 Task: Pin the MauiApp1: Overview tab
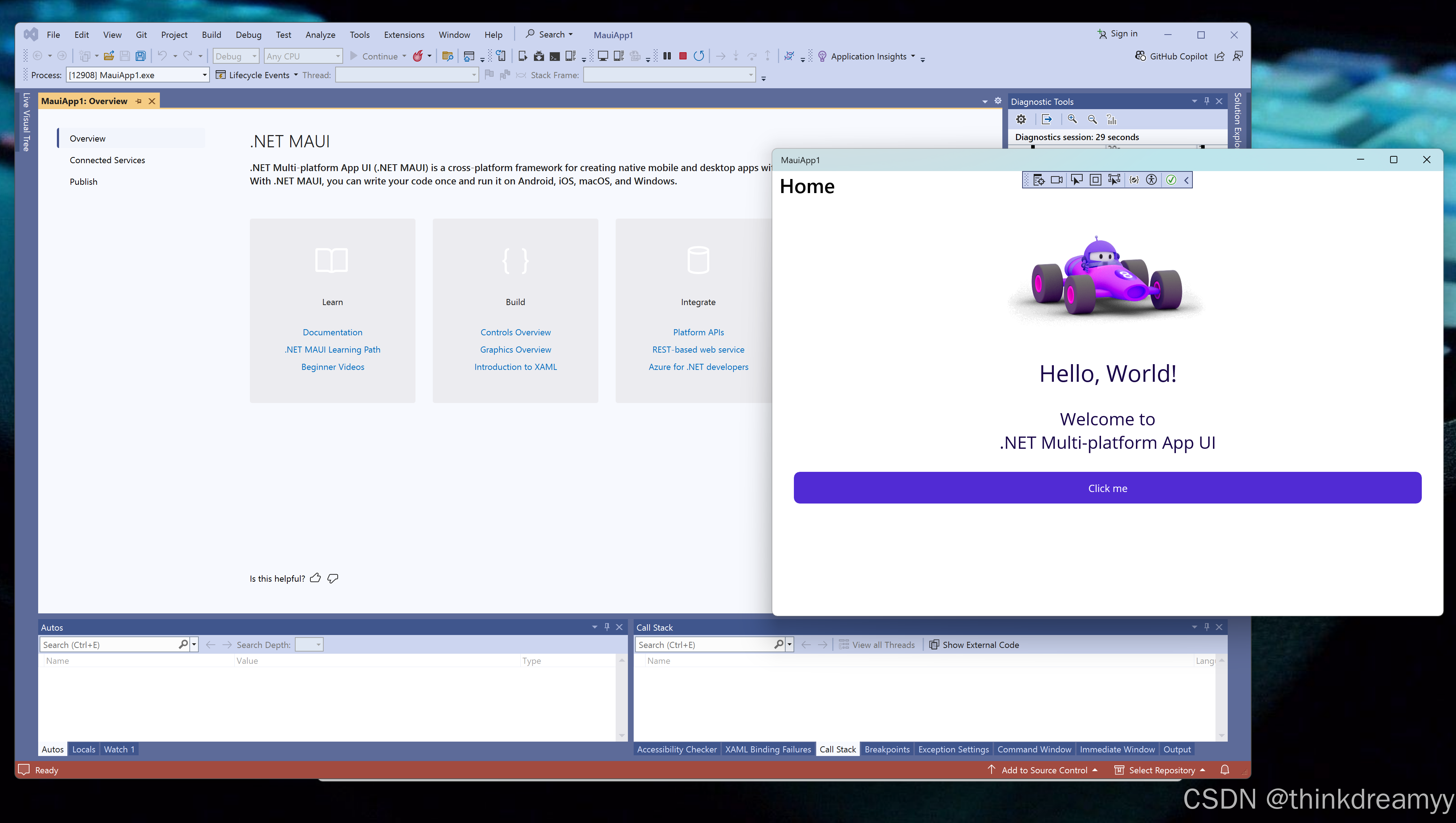tap(139, 101)
